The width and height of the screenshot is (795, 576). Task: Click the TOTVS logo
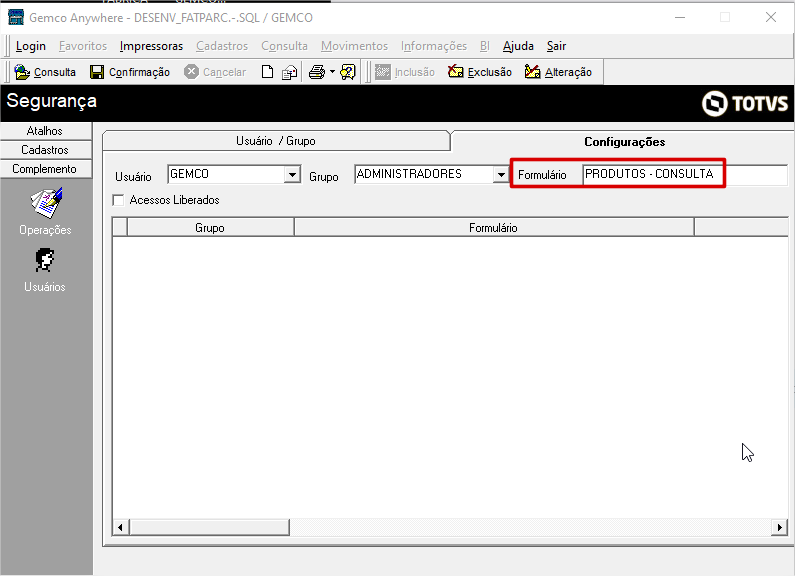coord(745,103)
